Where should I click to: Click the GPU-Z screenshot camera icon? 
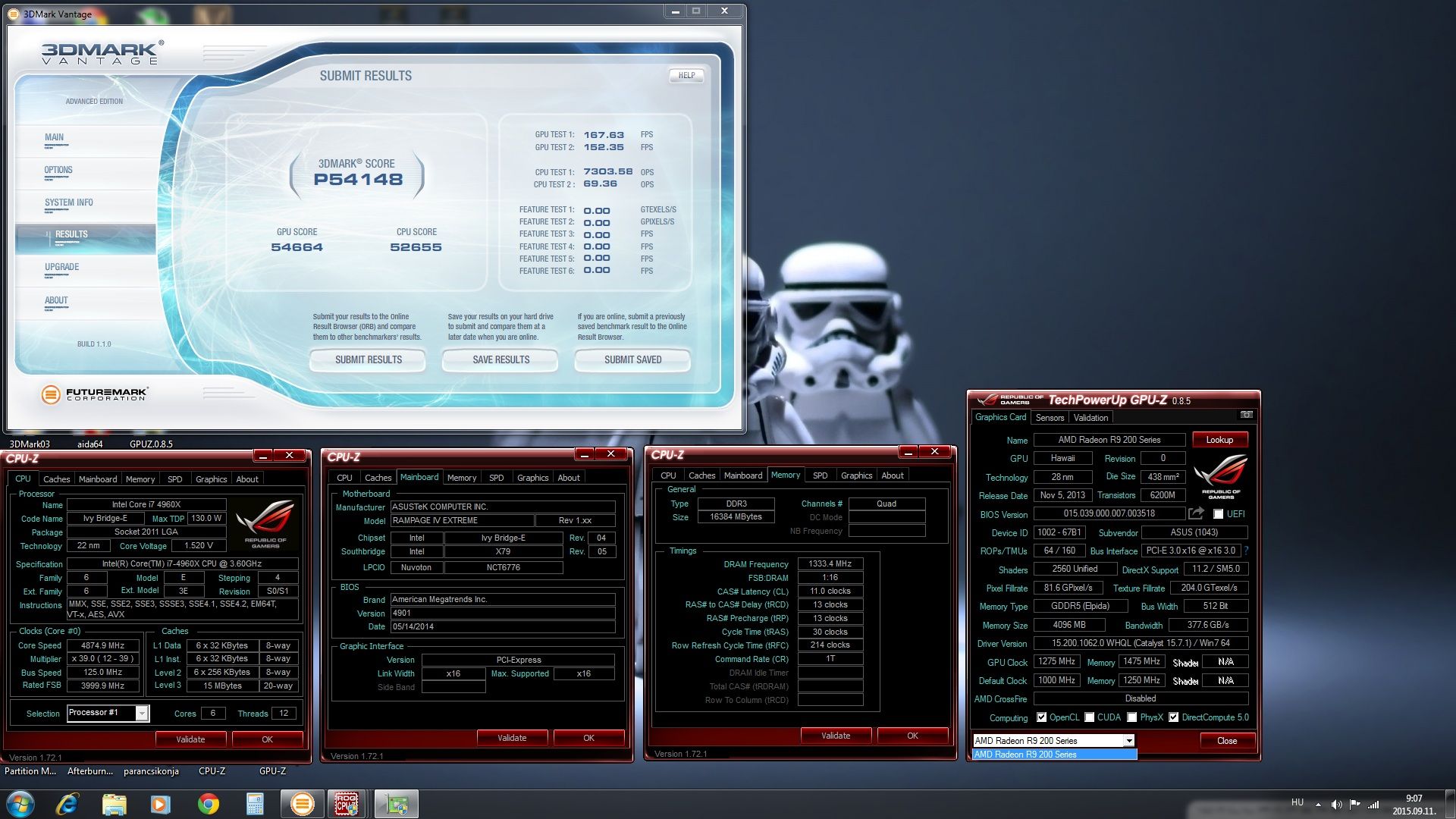pos(1246,415)
